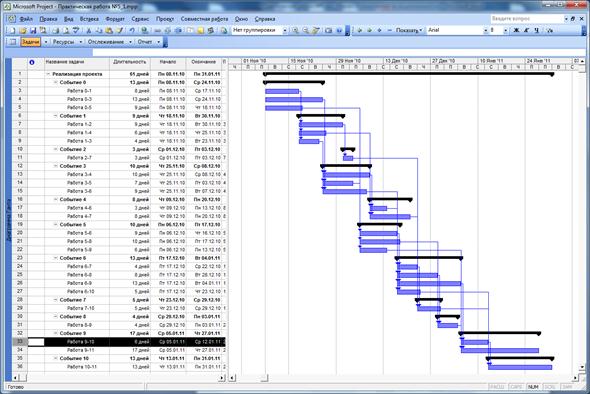Open the Файл menu

pyautogui.click(x=26, y=19)
